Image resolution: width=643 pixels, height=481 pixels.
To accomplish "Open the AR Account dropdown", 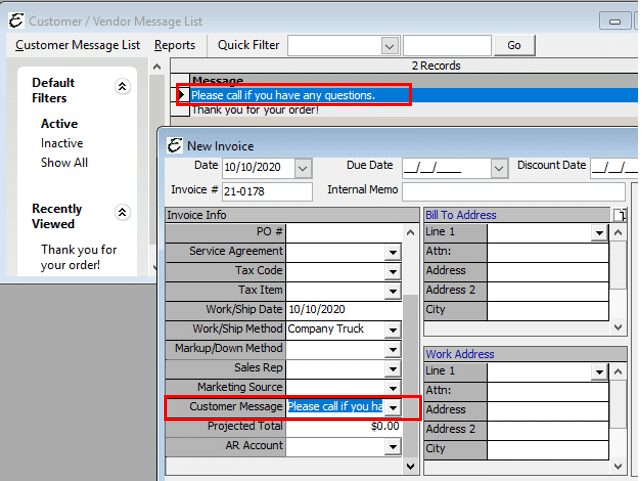I will click(393, 447).
